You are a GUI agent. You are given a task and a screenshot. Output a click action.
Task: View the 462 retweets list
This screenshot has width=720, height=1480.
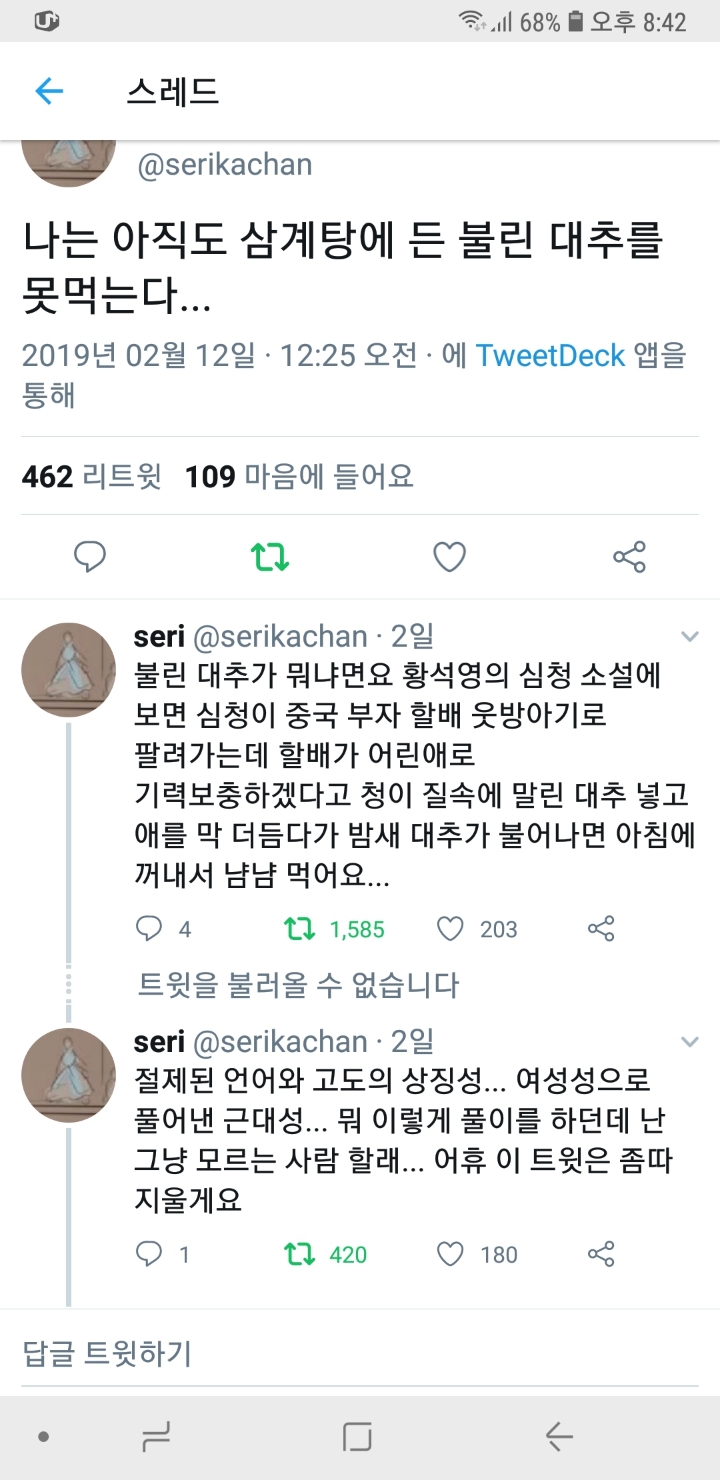(91, 476)
